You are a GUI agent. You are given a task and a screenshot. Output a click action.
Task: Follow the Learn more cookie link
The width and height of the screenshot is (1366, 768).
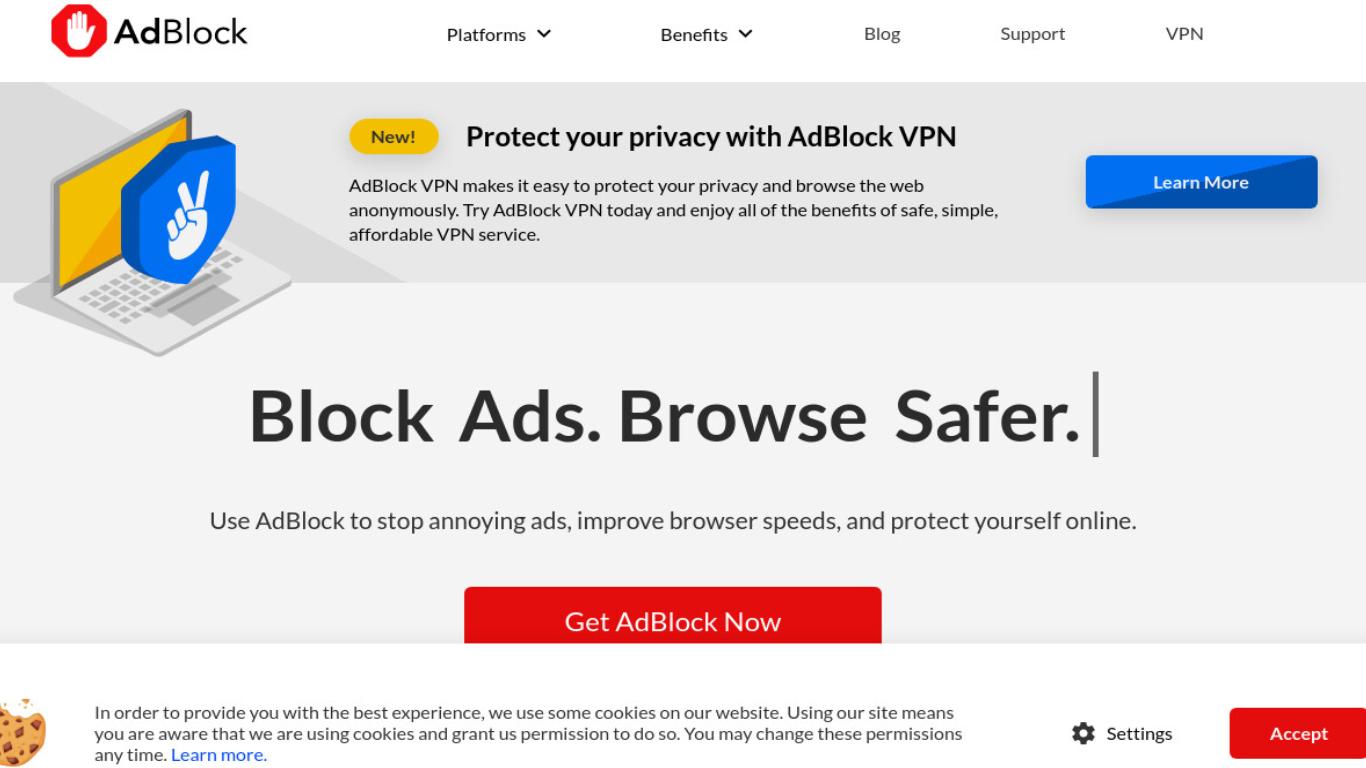(x=219, y=755)
